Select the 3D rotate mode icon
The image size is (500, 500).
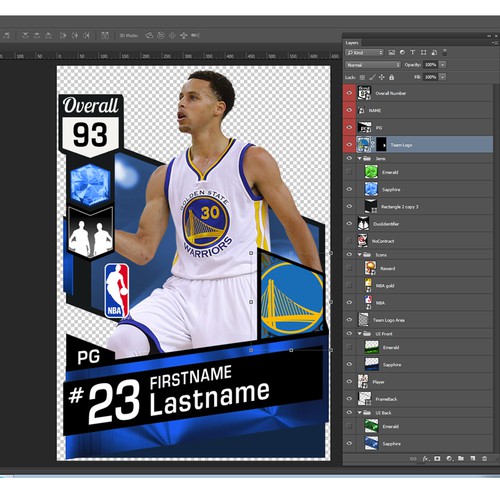(149, 35)
